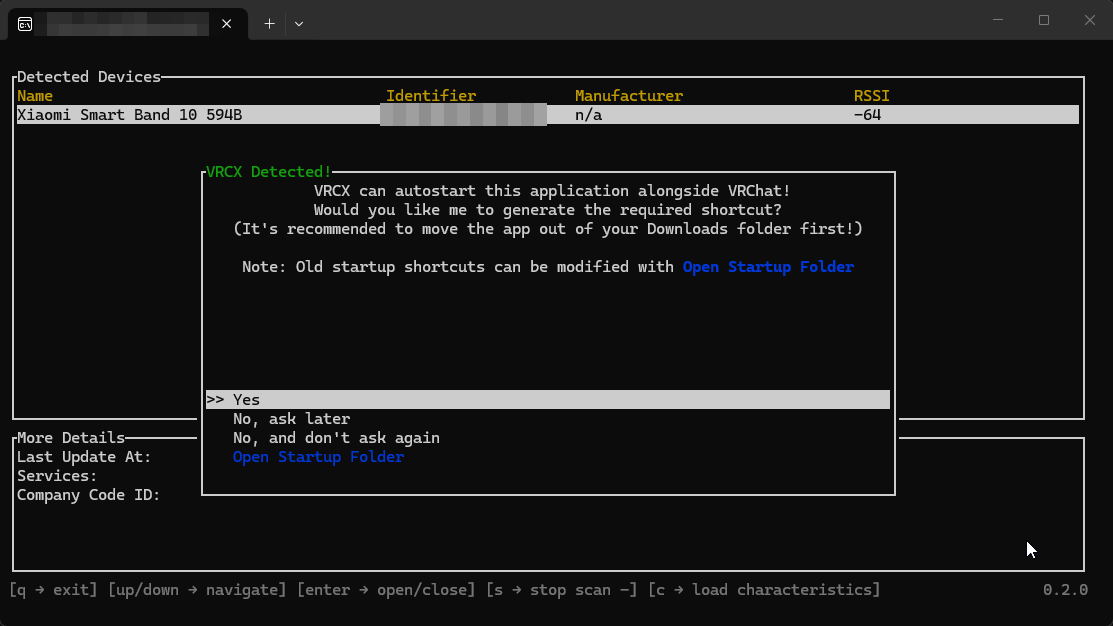Screen dimensions: 1113x626
Task: Click the "c → load characteristics" hint
Action: pos(764,590)
